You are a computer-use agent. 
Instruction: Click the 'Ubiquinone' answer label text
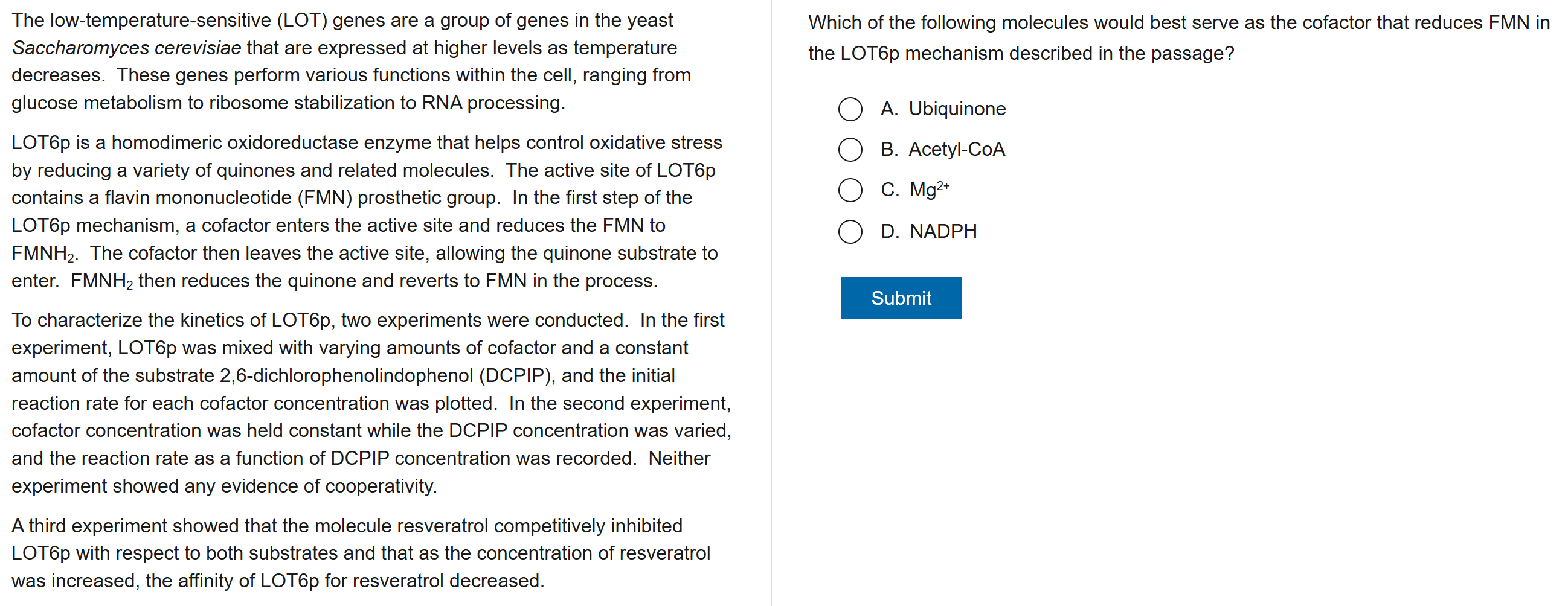click(956, 109)
